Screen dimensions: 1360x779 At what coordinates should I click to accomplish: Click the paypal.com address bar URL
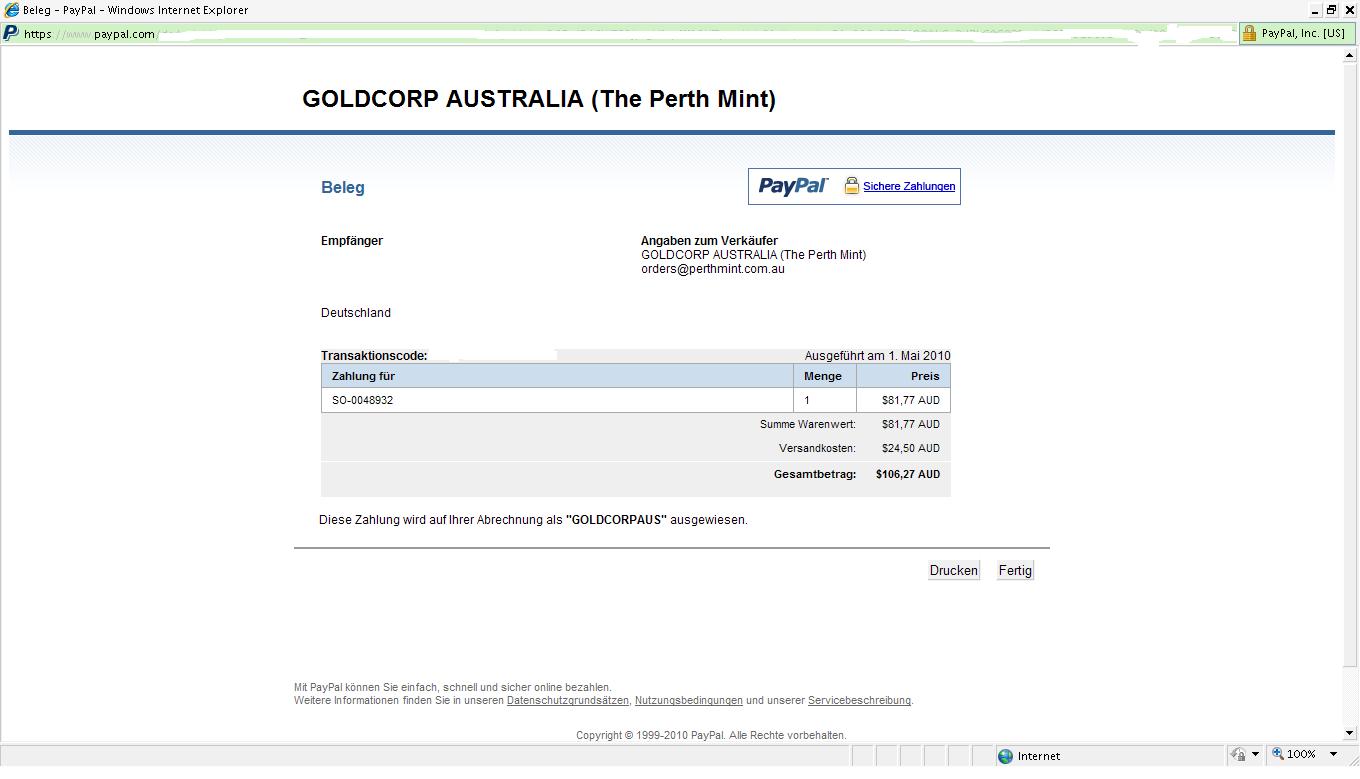click(x=90, y=34)
